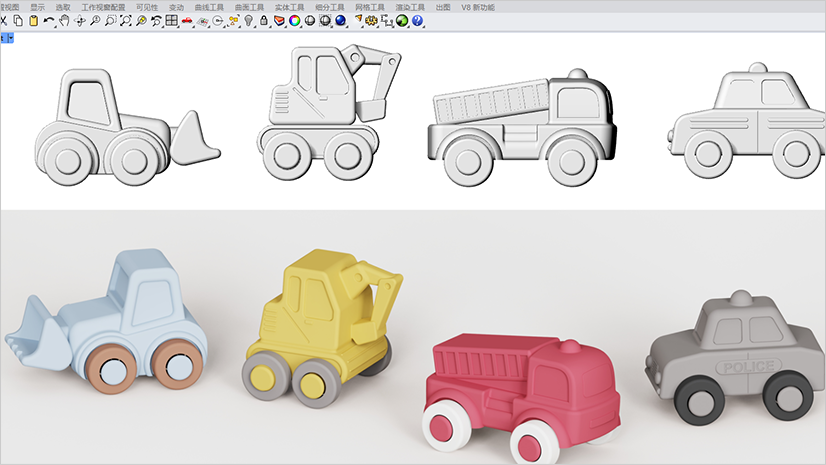Open the 渲染工具 tab
The width and height of the screenshot is (826, 465).
tap(410, 7)
